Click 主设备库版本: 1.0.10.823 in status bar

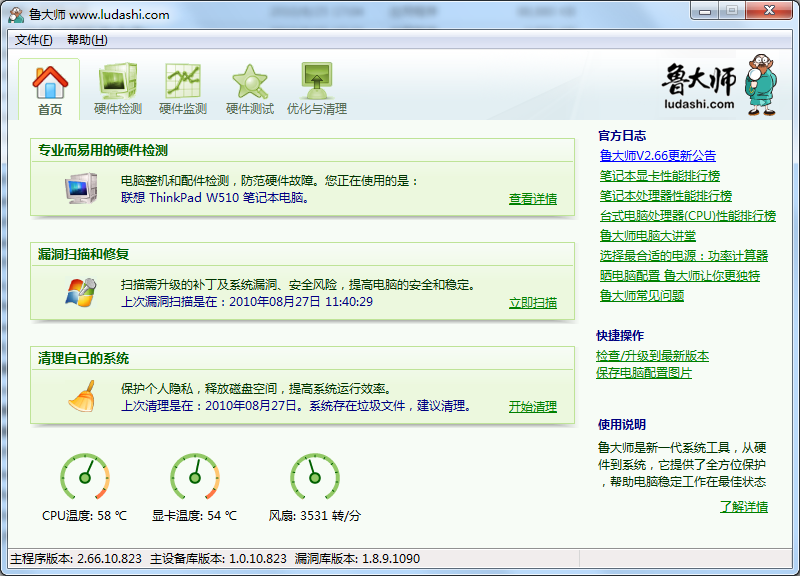[218, 559]
